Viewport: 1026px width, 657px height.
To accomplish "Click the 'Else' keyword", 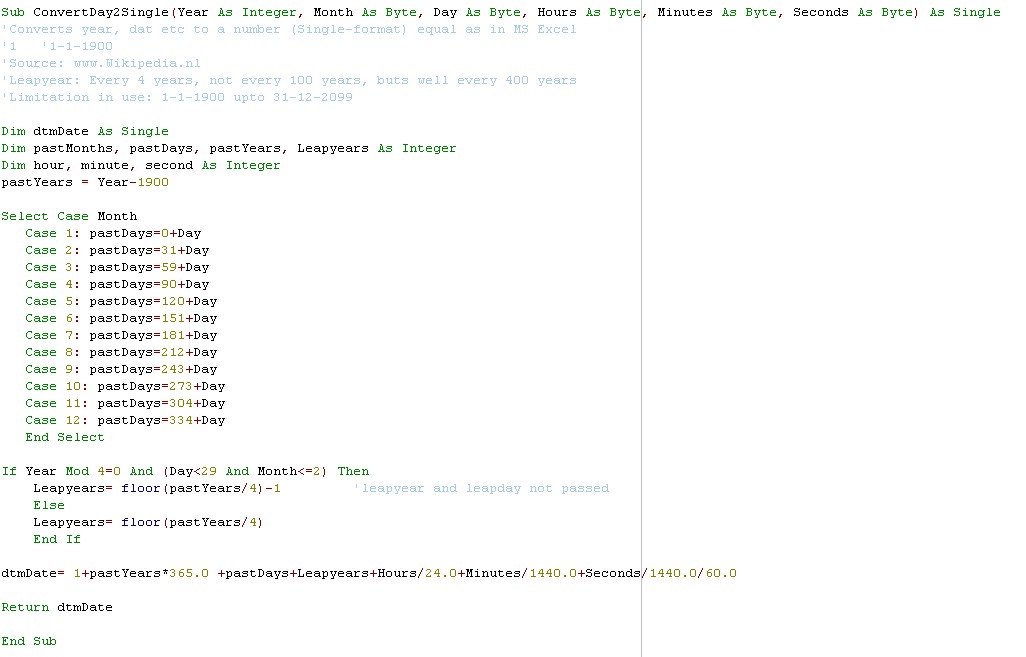I will (49, 505).
